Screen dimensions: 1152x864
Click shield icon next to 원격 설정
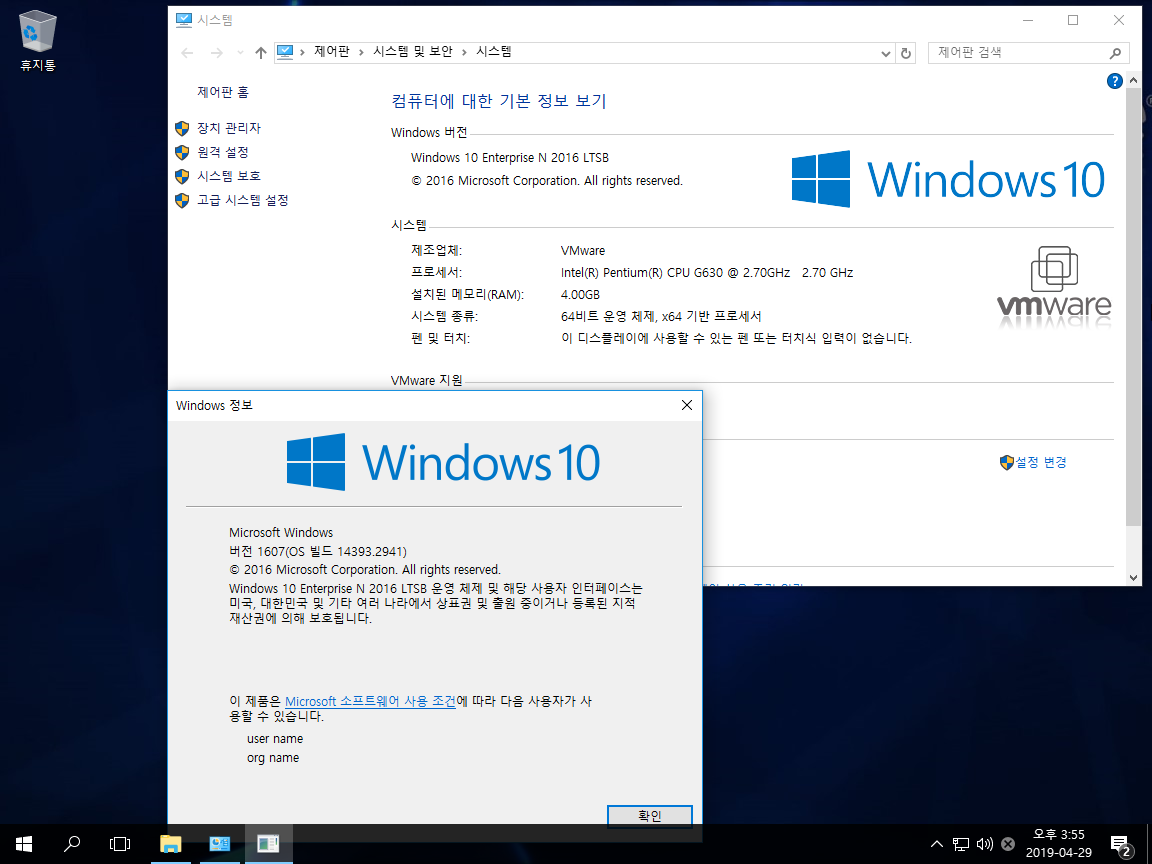point(182,152)
